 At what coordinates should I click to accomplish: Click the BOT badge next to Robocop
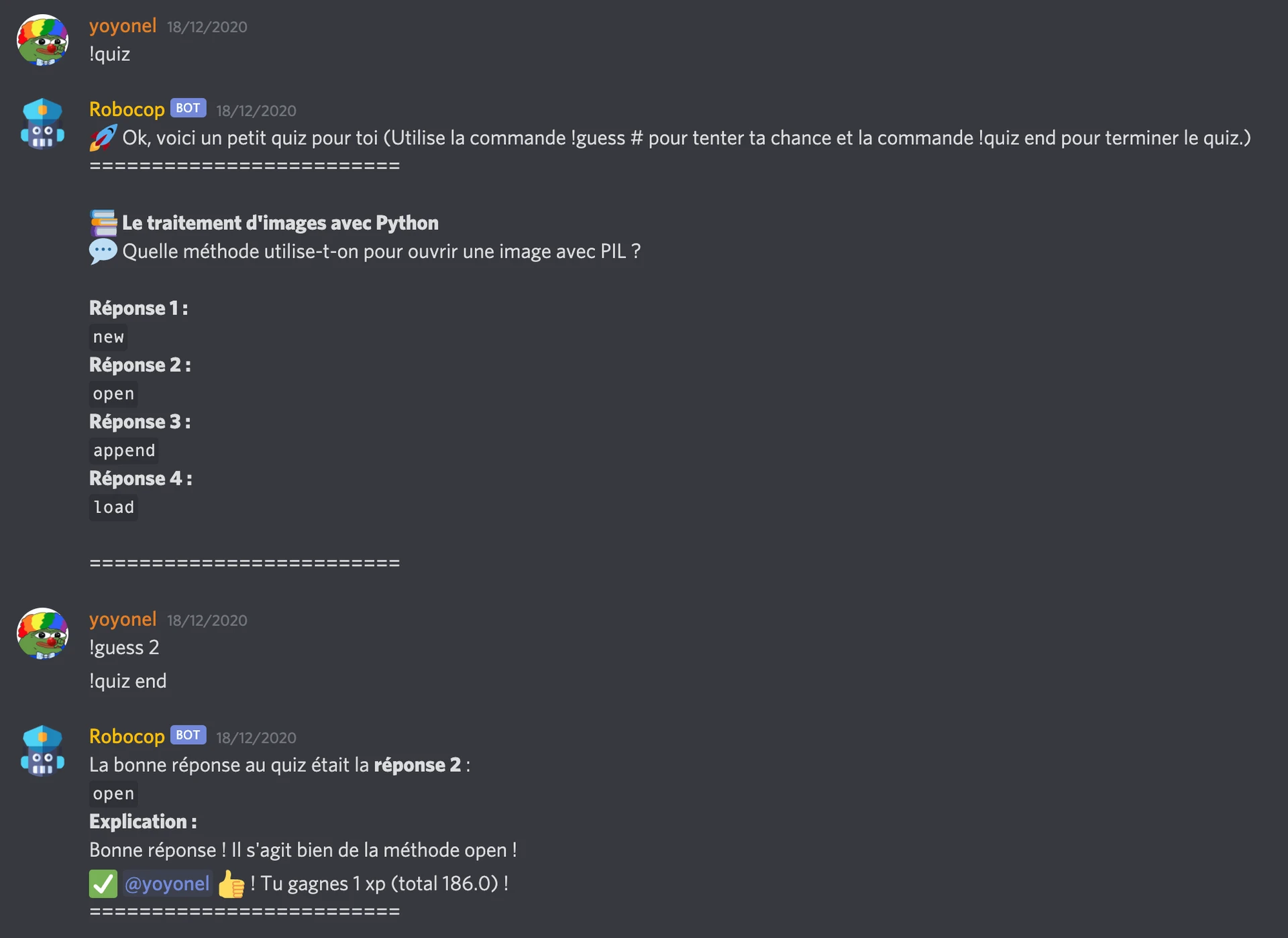click(x=187, y=108)
